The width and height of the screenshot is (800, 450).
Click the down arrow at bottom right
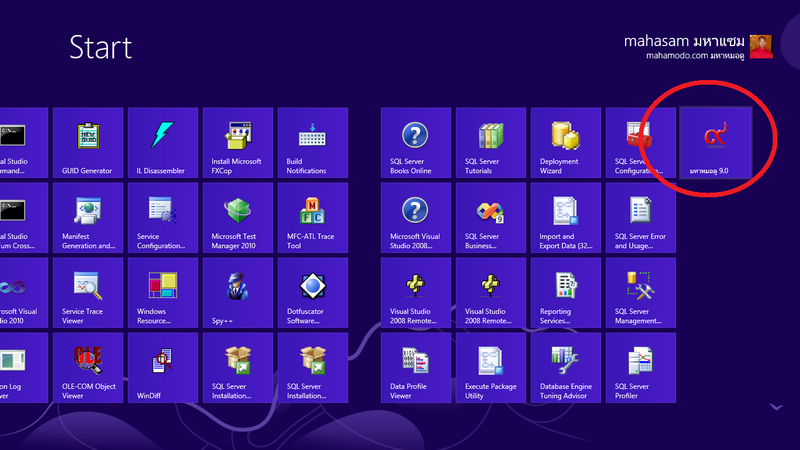tap(776, 407)
